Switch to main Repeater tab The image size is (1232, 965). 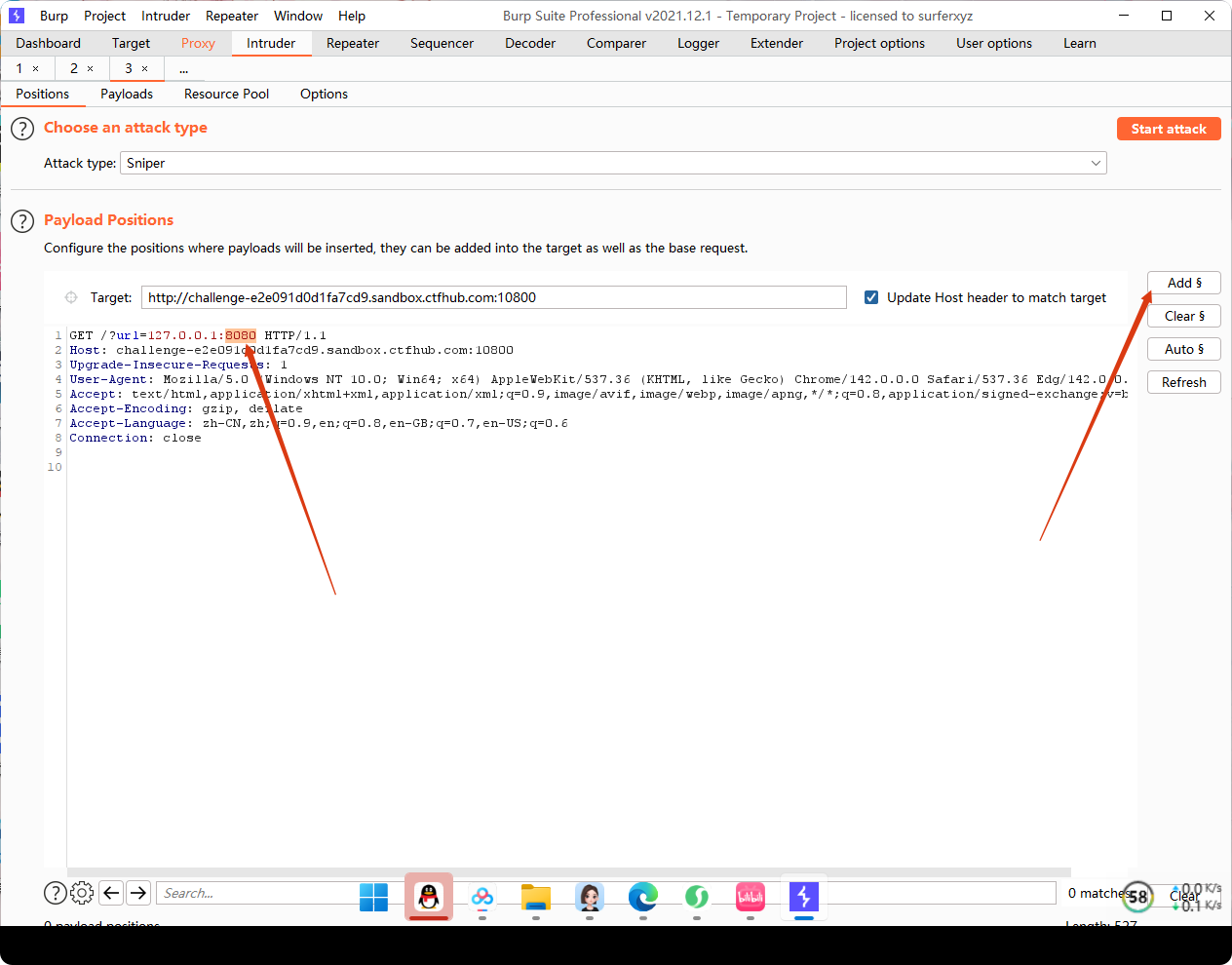coord(353,43)
